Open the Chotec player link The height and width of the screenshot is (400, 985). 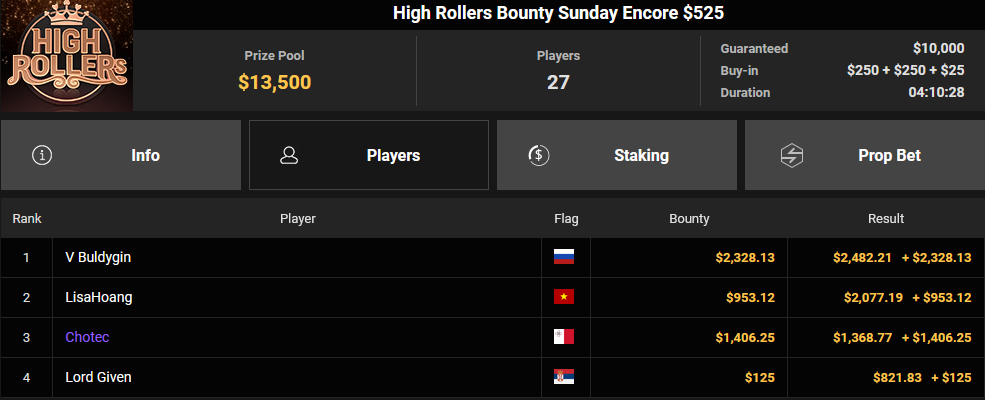[x=87, y=337]
